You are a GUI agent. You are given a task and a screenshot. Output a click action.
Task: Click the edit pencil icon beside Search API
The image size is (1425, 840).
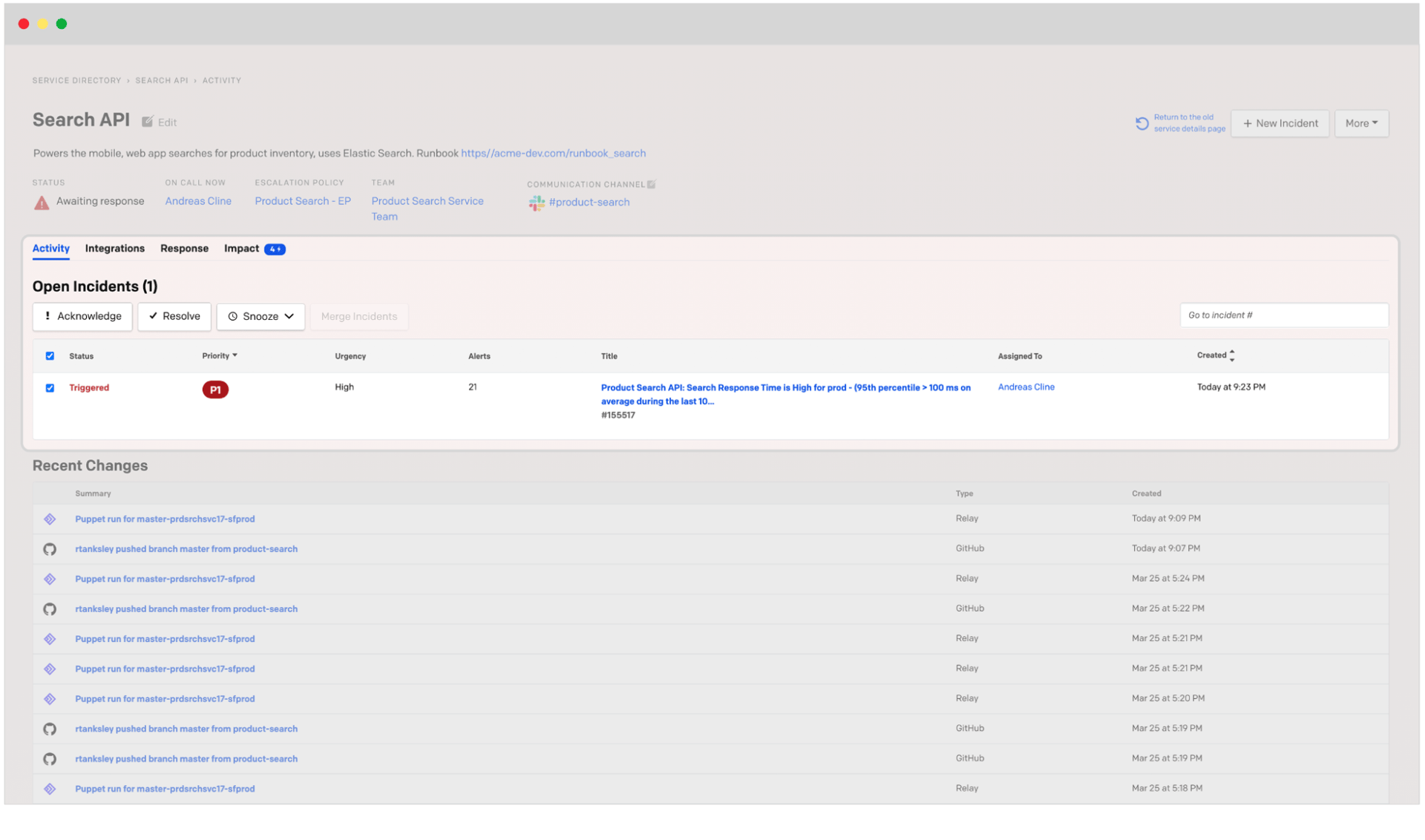[x=148, y=122]
